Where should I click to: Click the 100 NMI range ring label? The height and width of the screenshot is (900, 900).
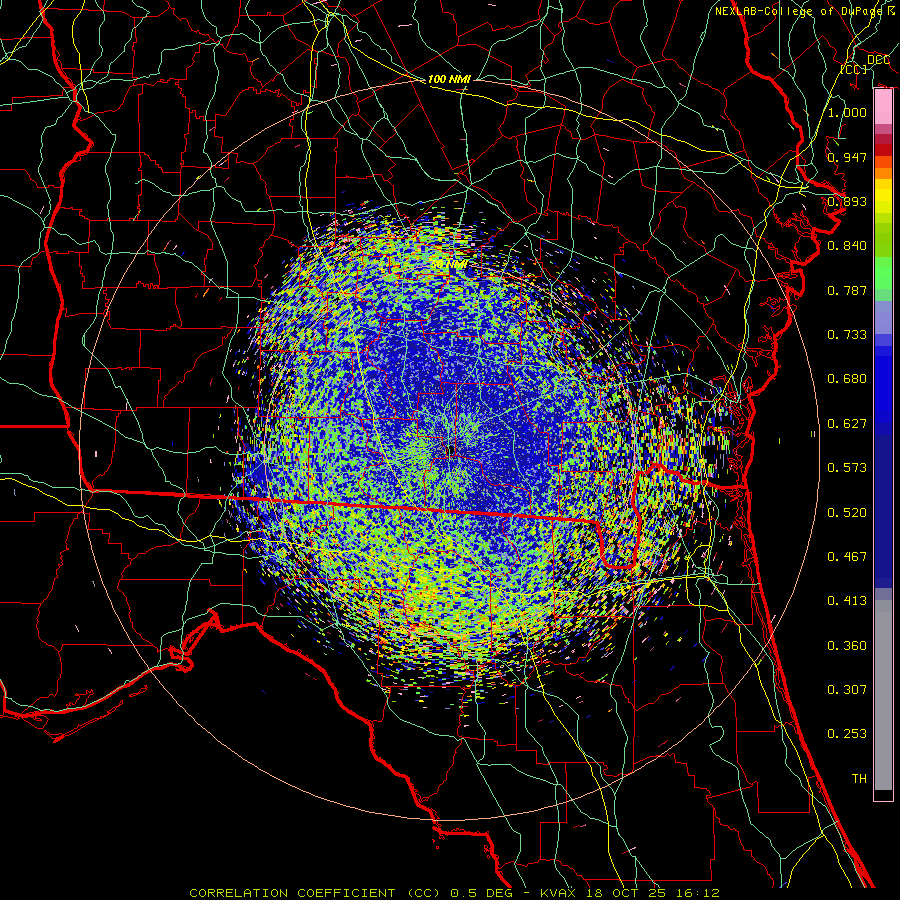pos(449,79)
